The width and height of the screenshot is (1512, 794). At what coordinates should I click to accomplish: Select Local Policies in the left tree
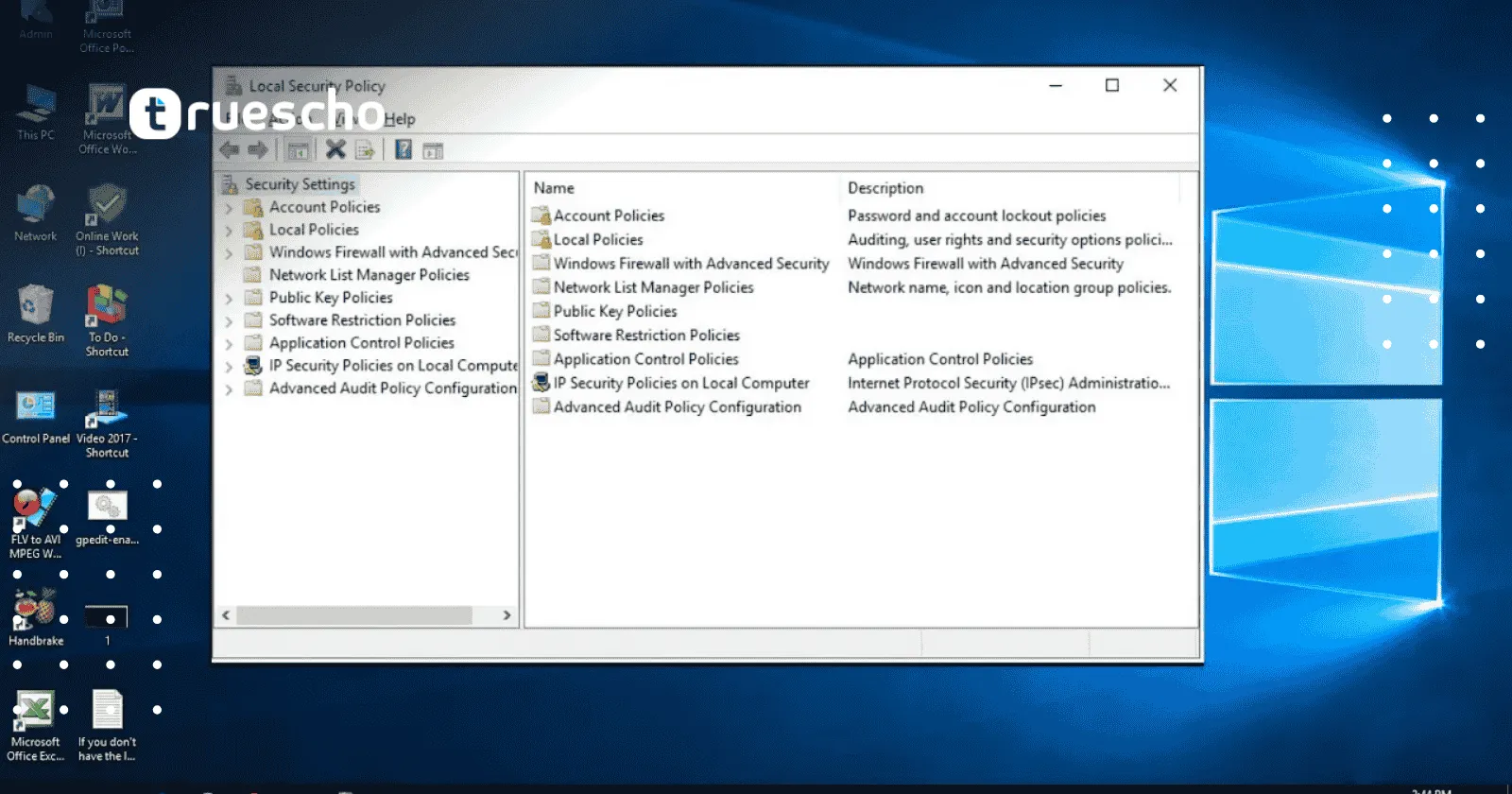[x=314, y=230]
